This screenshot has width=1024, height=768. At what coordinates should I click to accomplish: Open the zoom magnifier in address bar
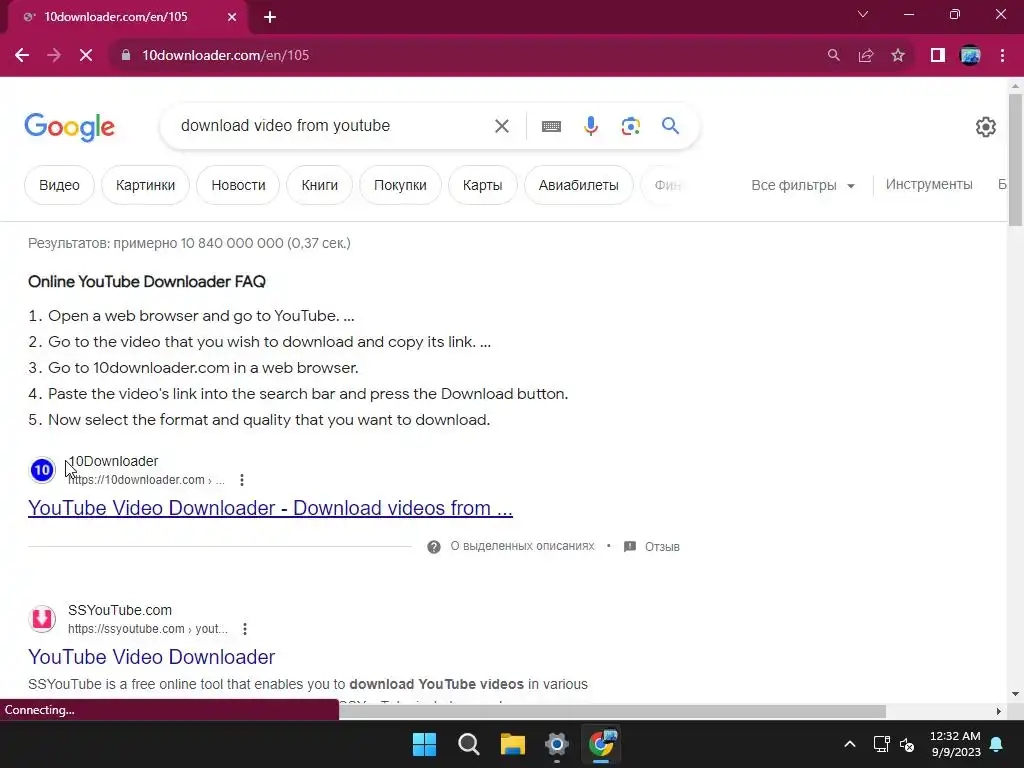(833, 56)
